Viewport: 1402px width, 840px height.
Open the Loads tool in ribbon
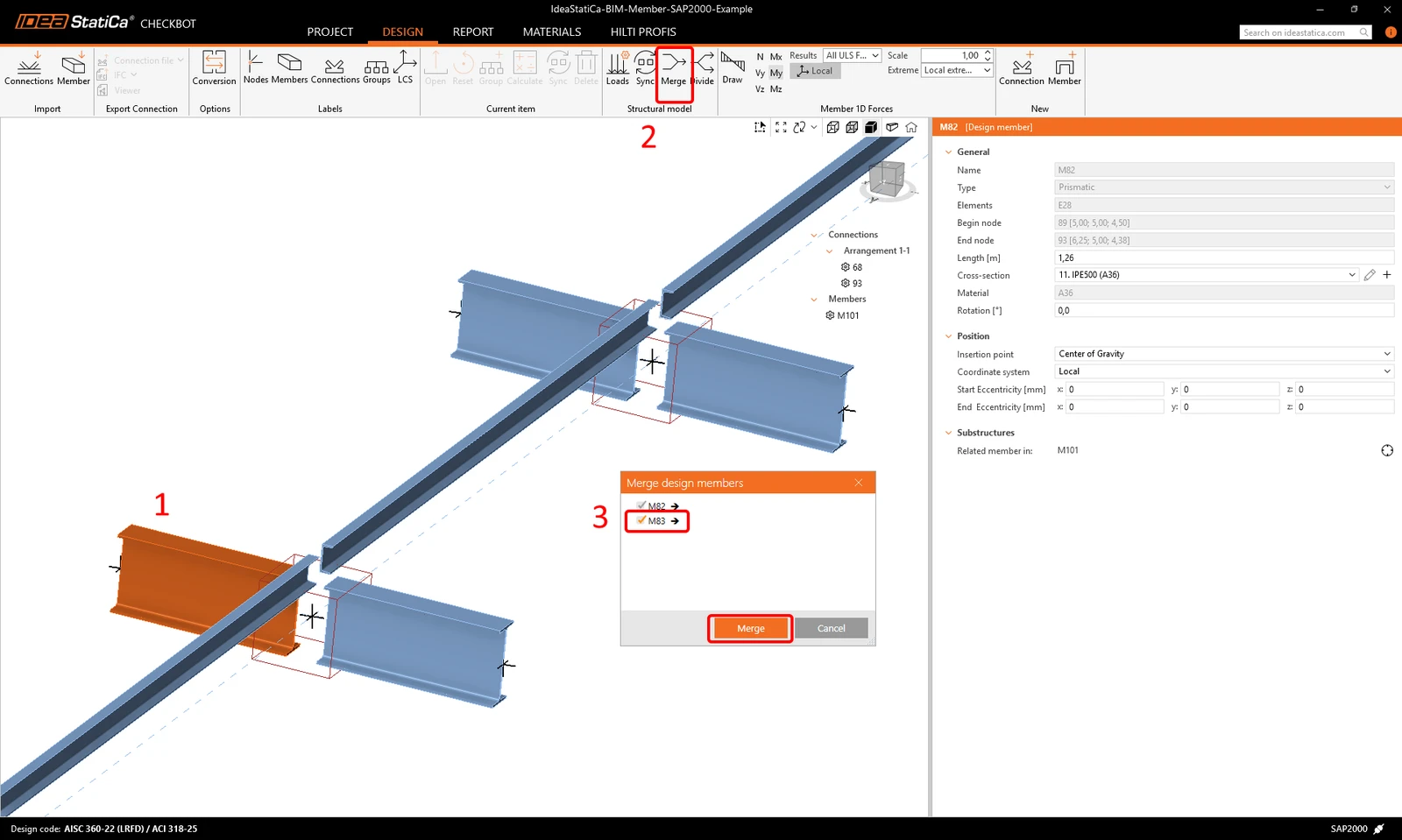[618, 68]
